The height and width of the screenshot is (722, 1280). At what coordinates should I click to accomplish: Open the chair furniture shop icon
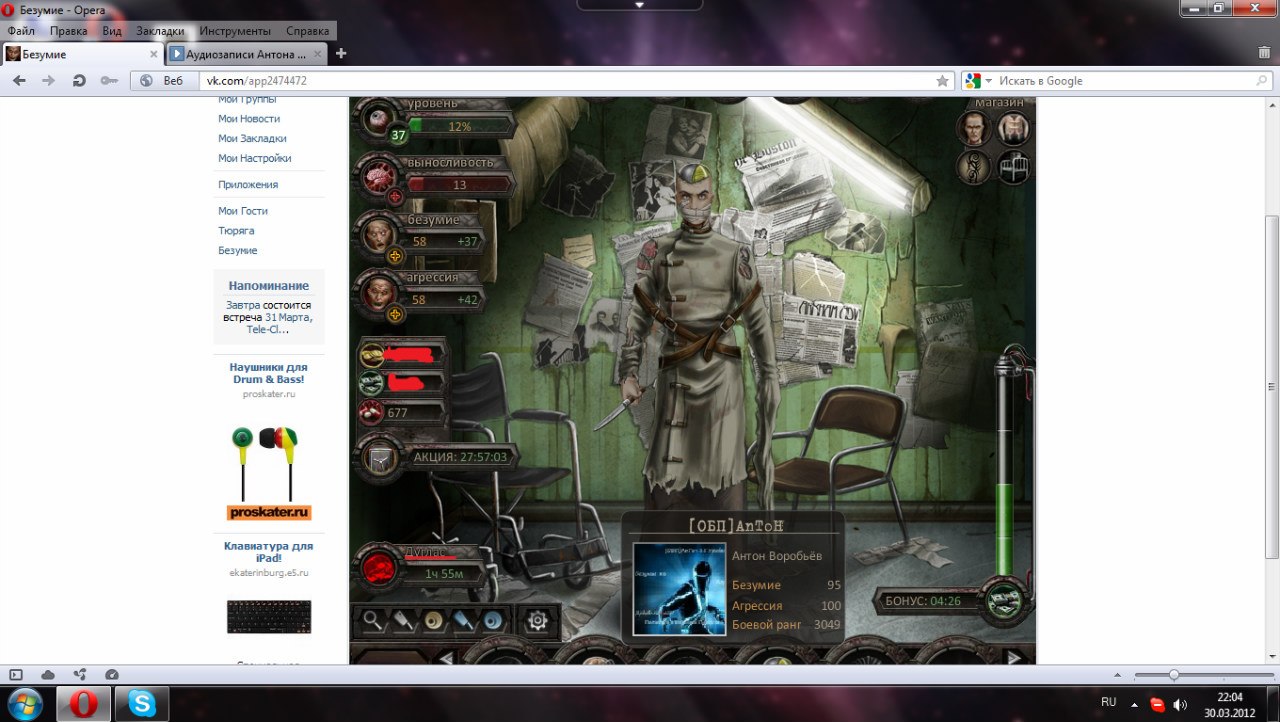pyautogui.click(x=1013, y=167)
